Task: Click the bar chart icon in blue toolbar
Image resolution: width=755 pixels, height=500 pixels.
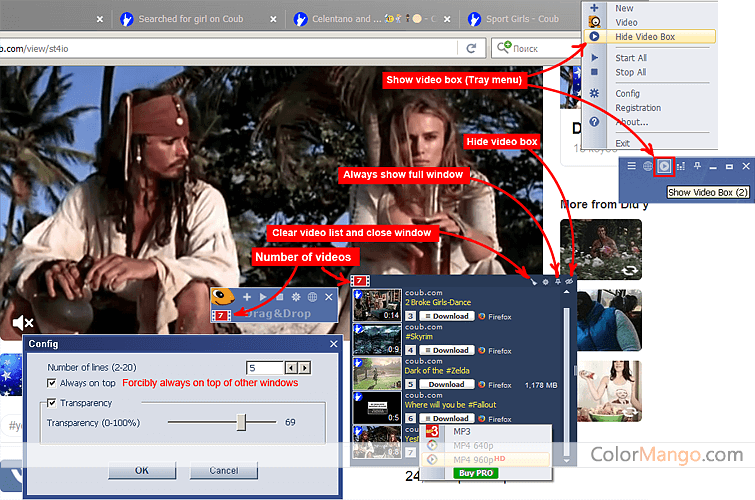Action: pyautogui.click(x=681, y=167)
